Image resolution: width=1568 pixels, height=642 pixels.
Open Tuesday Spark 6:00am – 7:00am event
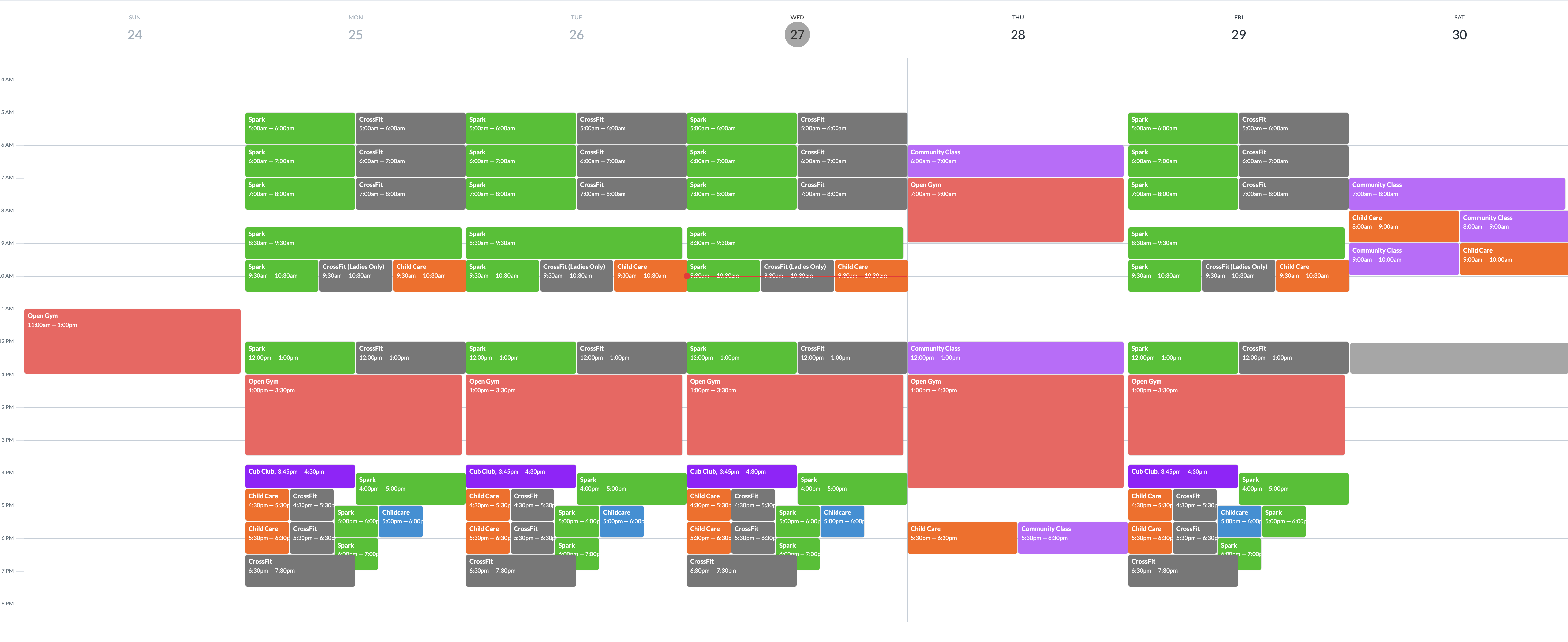point(520,161)
